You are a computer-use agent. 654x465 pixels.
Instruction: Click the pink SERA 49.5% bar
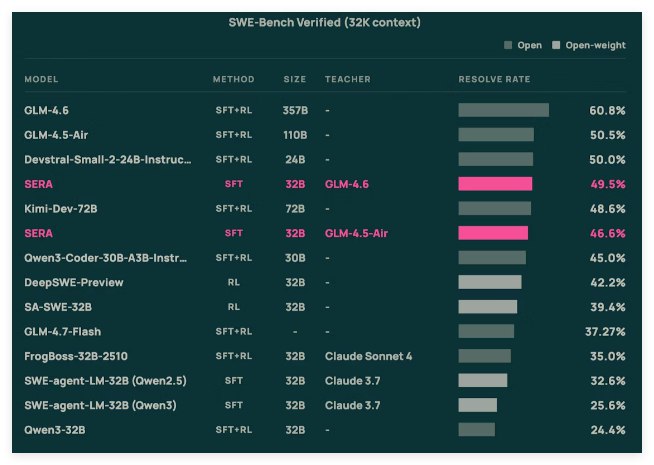point(495,184)
